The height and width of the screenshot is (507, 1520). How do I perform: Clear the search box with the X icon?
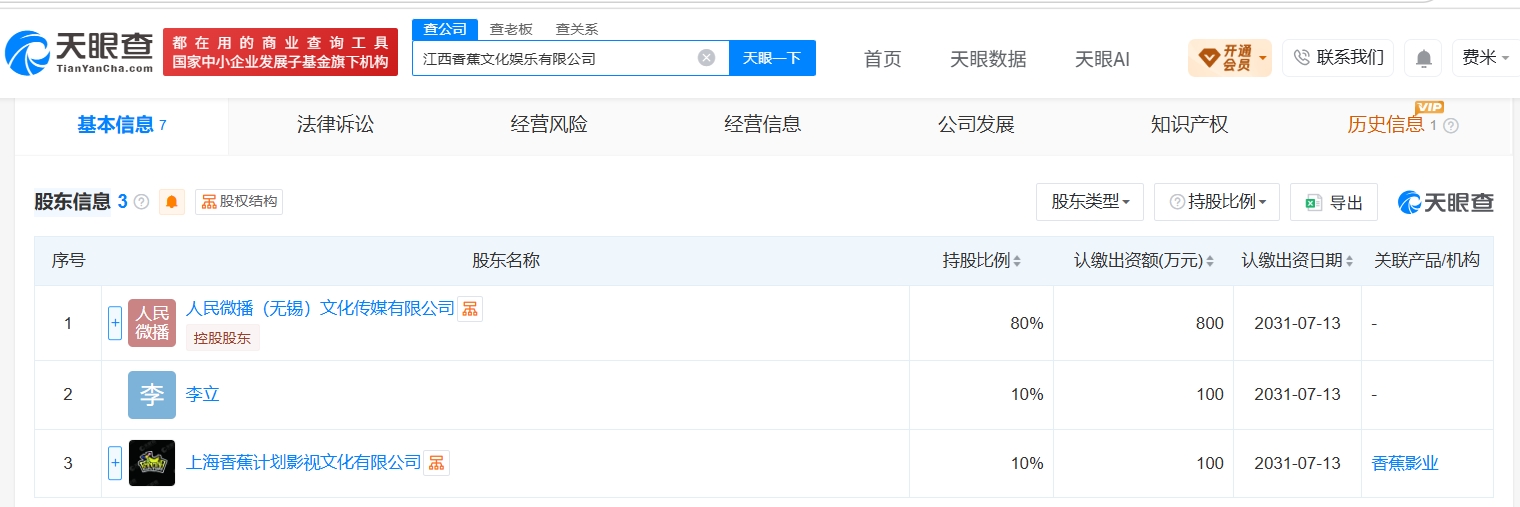[x=706, y=58]
